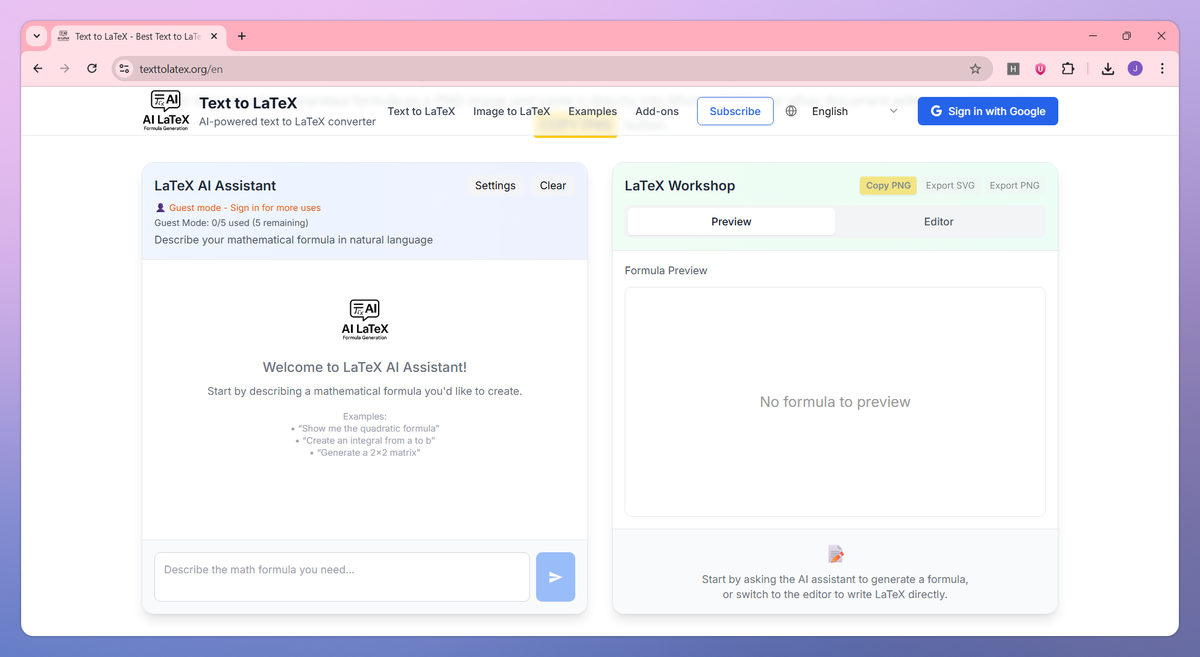This screenshot has width=1200, height=657.
Task: Click 'No formula to preview' text
Action: (835, 402)
